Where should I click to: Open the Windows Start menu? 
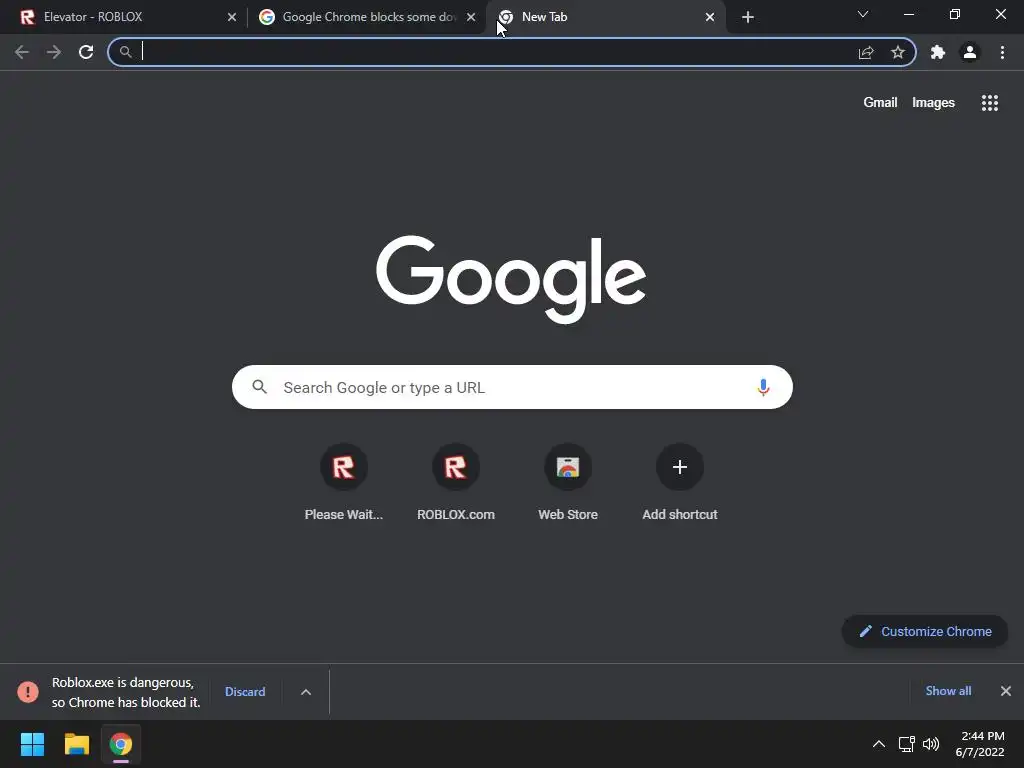click(32, 744)
